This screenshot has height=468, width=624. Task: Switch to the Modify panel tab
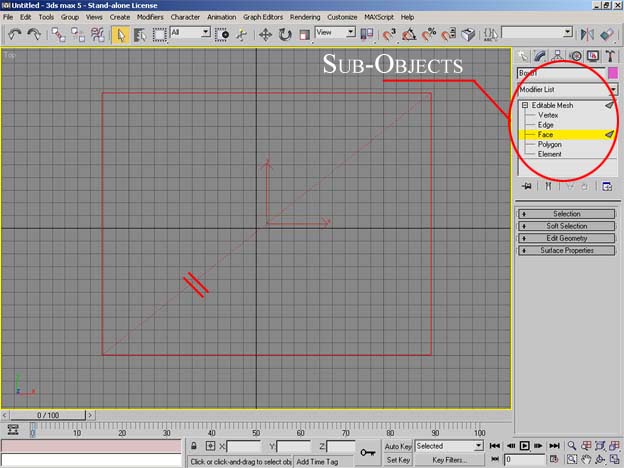tap(540, 56)
